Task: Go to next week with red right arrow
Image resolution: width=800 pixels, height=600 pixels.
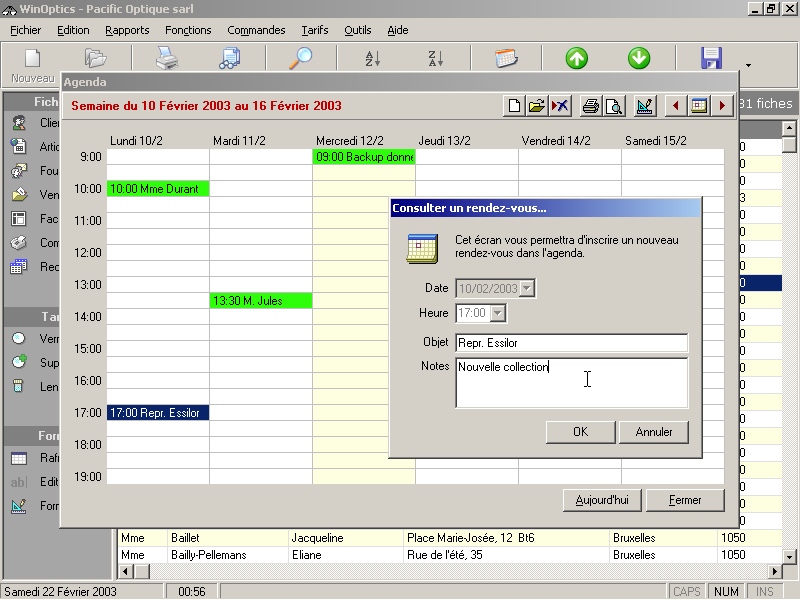Action: 722,106
